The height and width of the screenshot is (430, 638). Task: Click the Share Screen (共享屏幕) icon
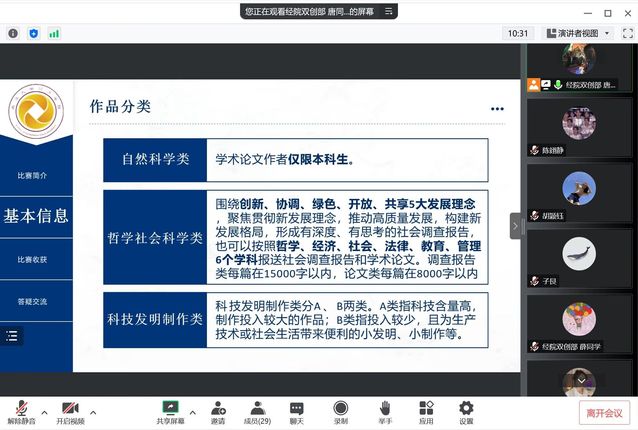pos(170,410)
